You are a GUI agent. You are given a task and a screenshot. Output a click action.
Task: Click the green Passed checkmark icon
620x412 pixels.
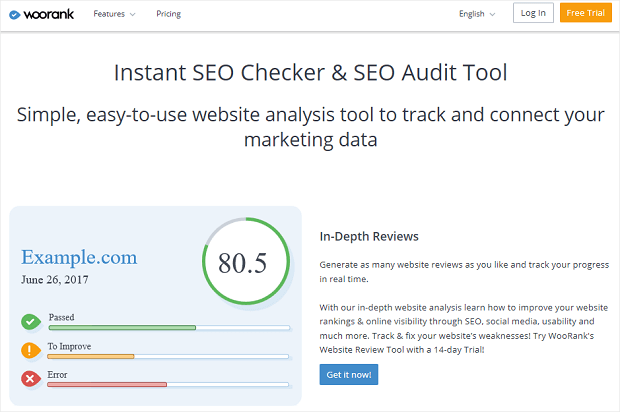31,321
